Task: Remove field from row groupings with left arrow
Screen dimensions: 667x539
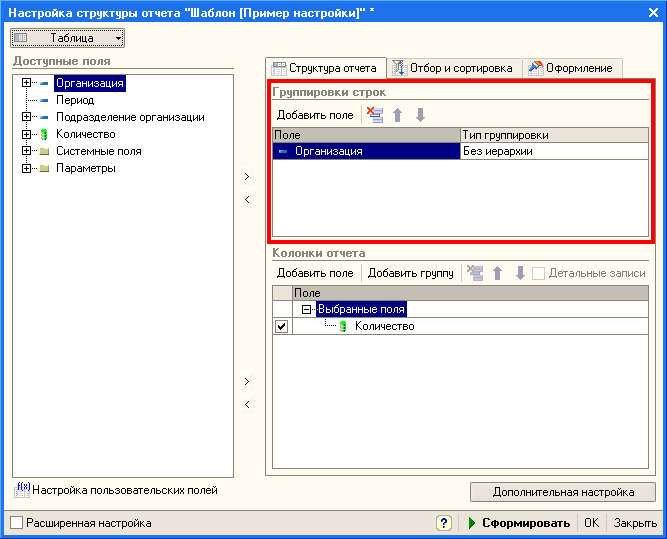Action: 248,200
